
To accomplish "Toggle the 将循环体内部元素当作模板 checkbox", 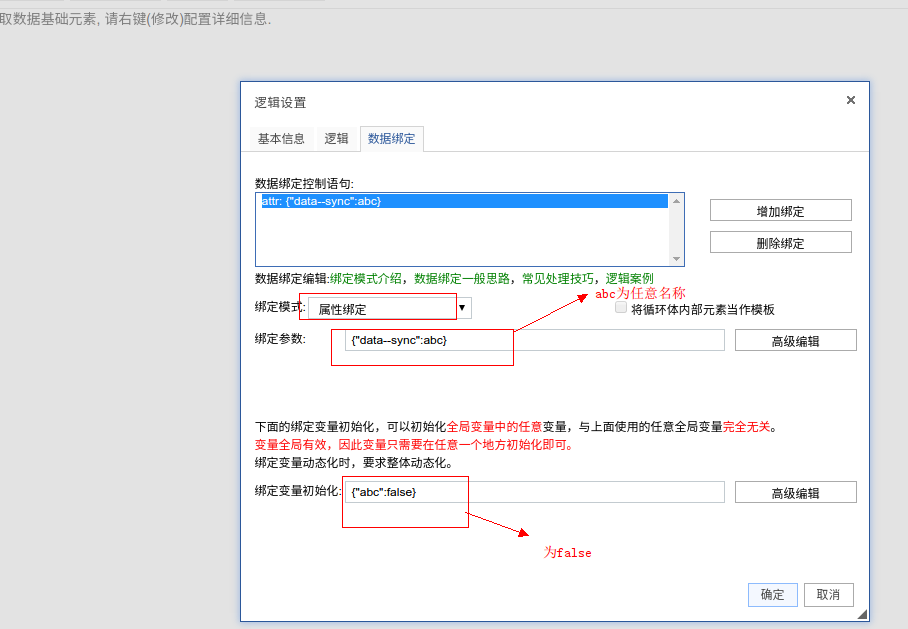I will 621,309.
